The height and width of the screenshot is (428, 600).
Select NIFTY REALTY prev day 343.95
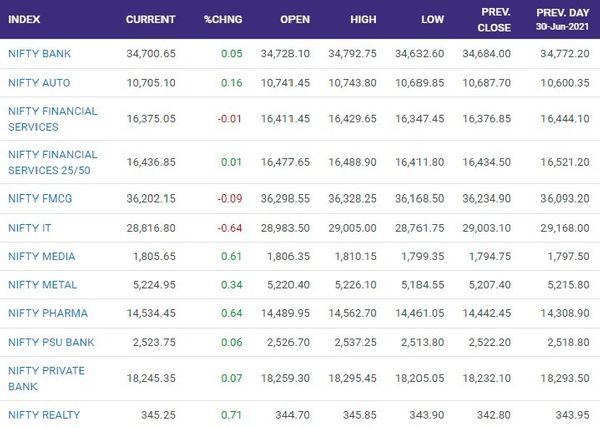(573, 415)
